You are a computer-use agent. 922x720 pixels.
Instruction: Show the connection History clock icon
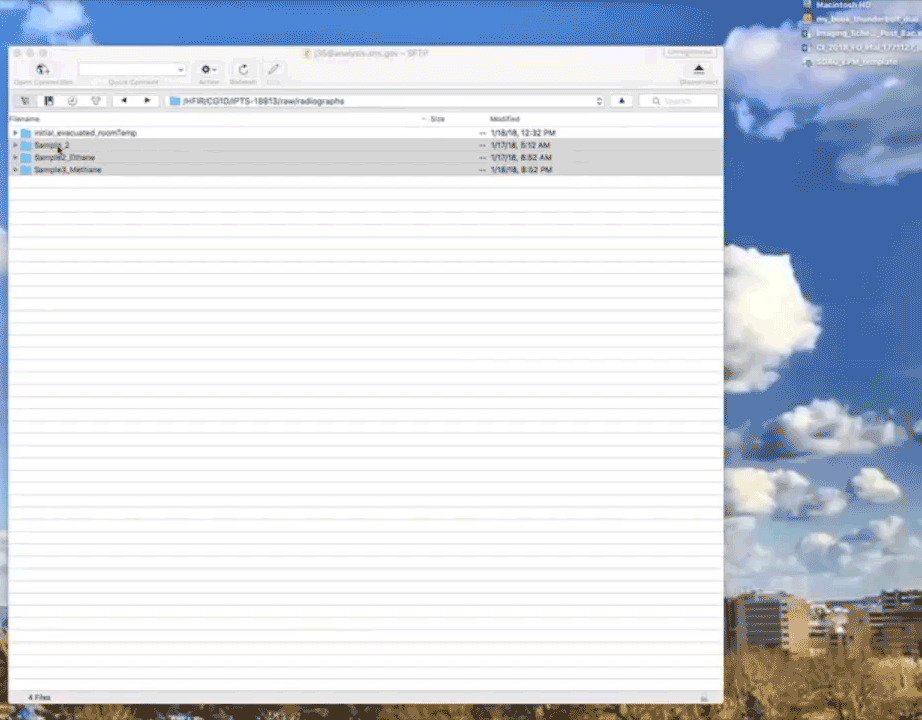(x=72, y=101)
